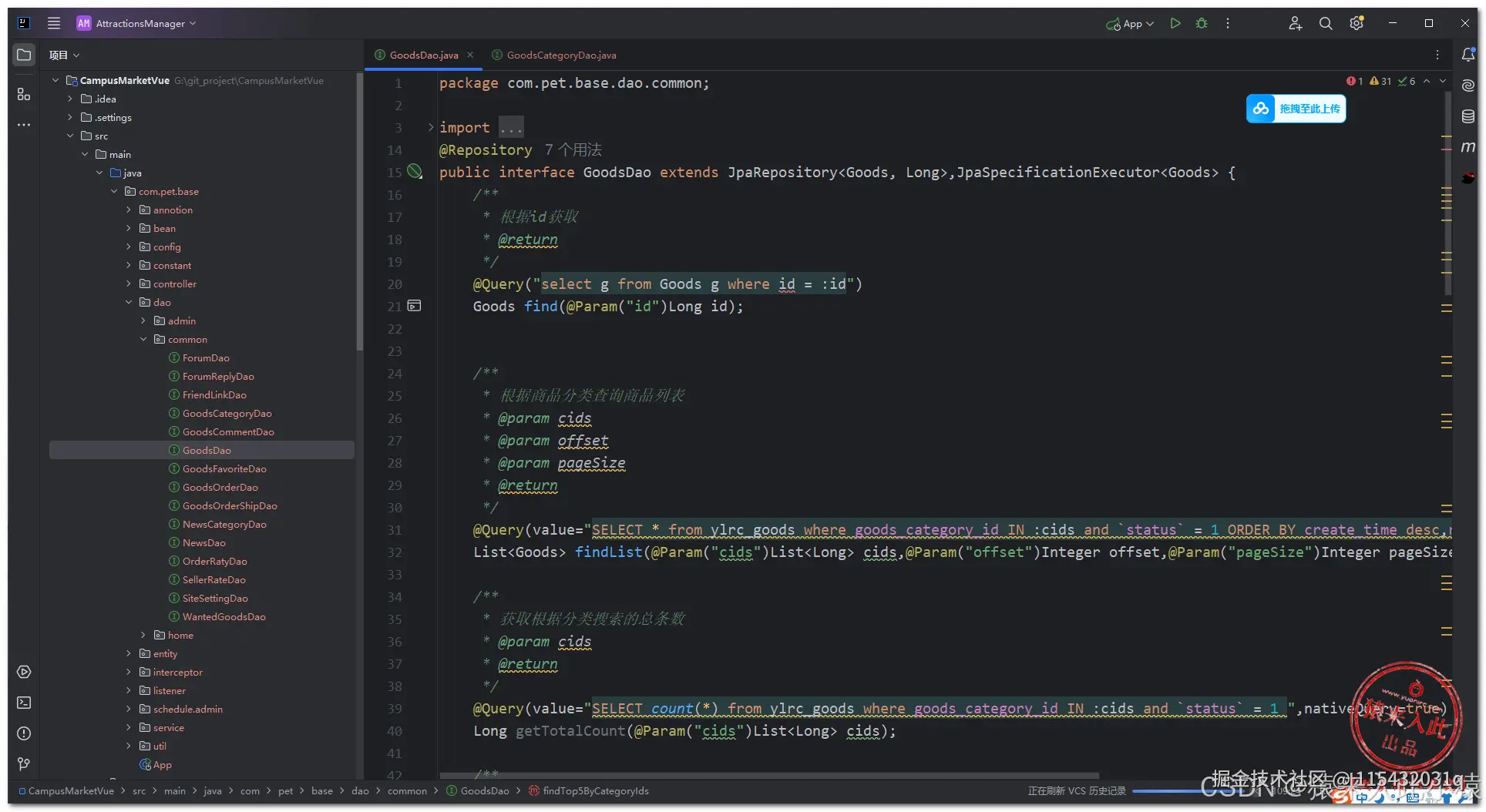
Task: Open the 项目 view selector dropdown
Action: point(65,55)
